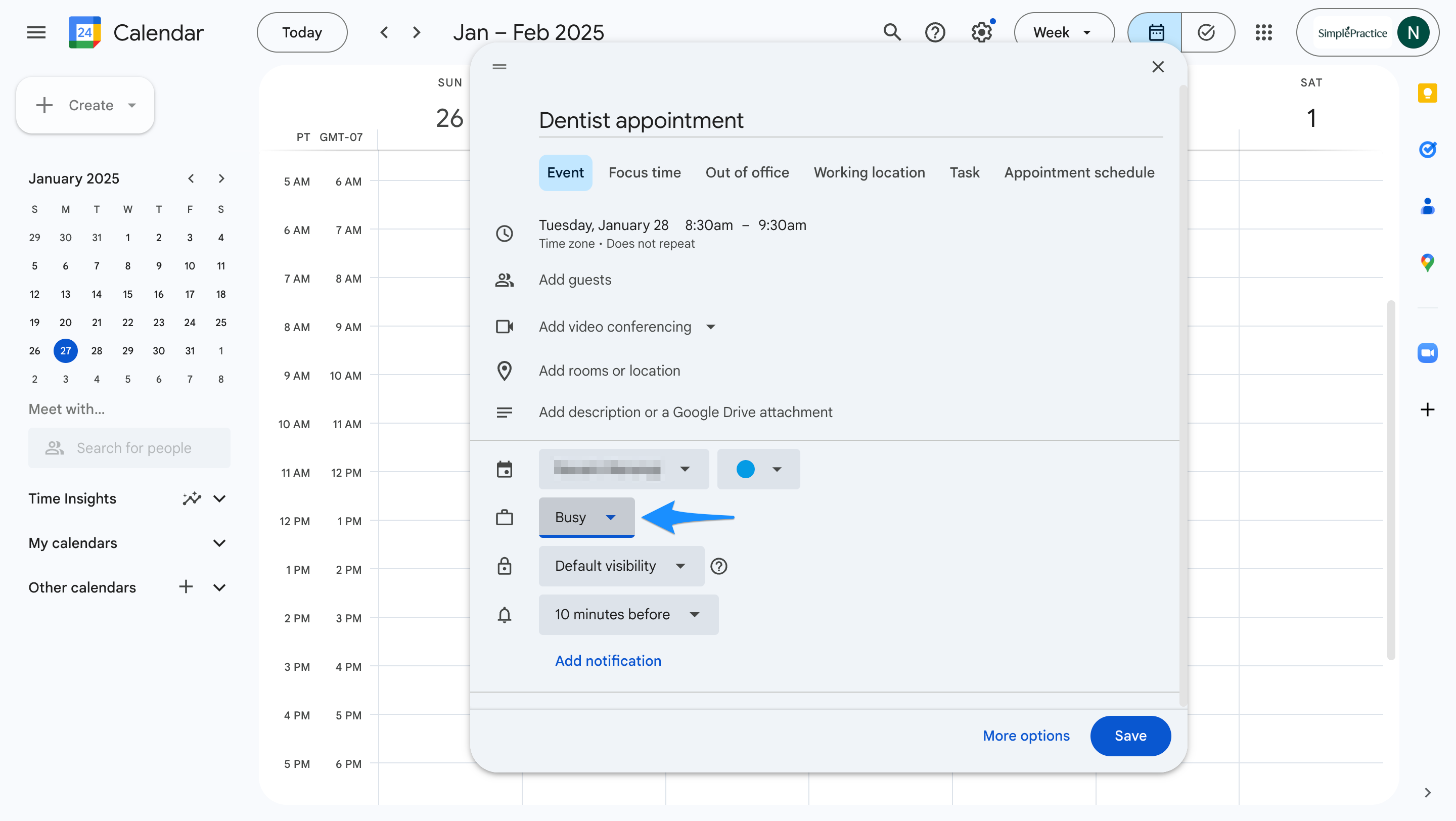Image resolution: width=1456 pixels, height=821 pixels.
Task: Open Zoom add-on in side panel
Action: pos(1427,353)
